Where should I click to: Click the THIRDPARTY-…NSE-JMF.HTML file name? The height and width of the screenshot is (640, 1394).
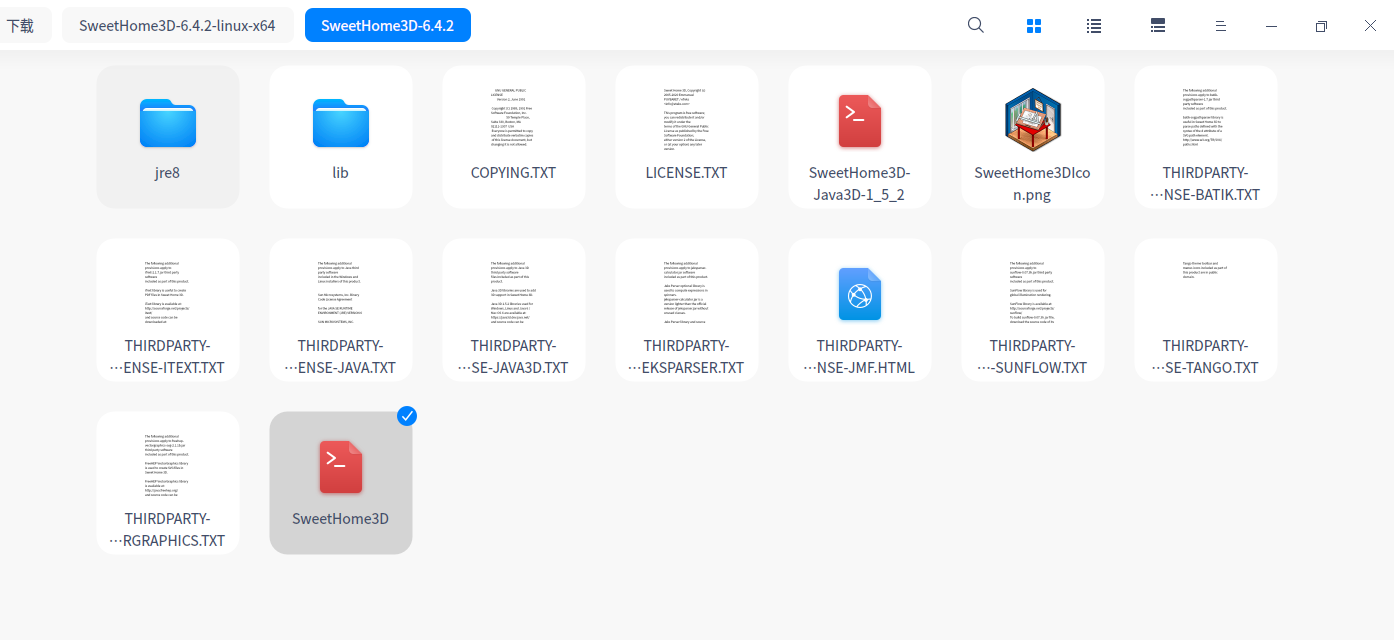860,357
